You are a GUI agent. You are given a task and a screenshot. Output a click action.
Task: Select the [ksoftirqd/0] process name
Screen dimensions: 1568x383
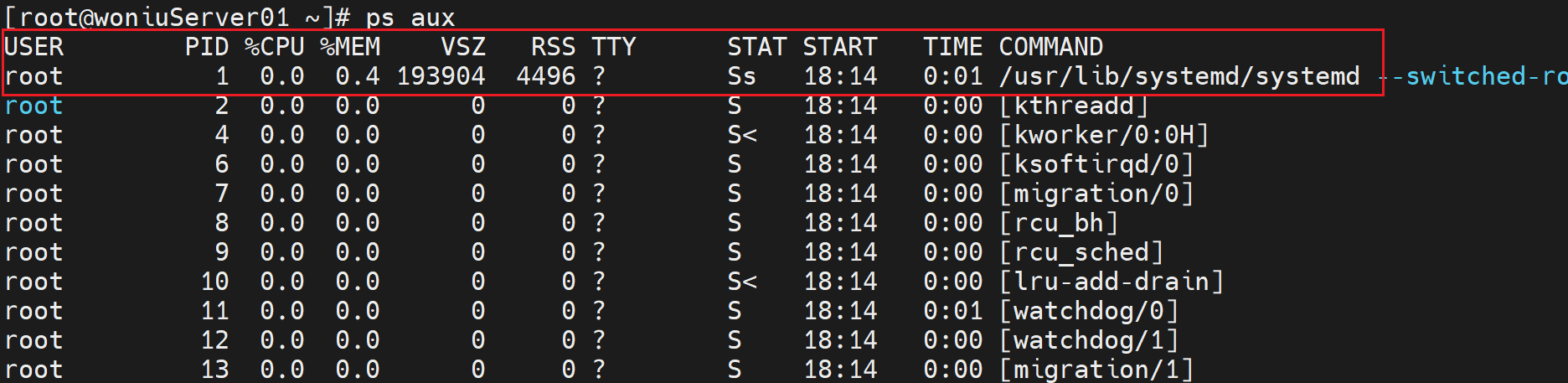coord(1096,164)
